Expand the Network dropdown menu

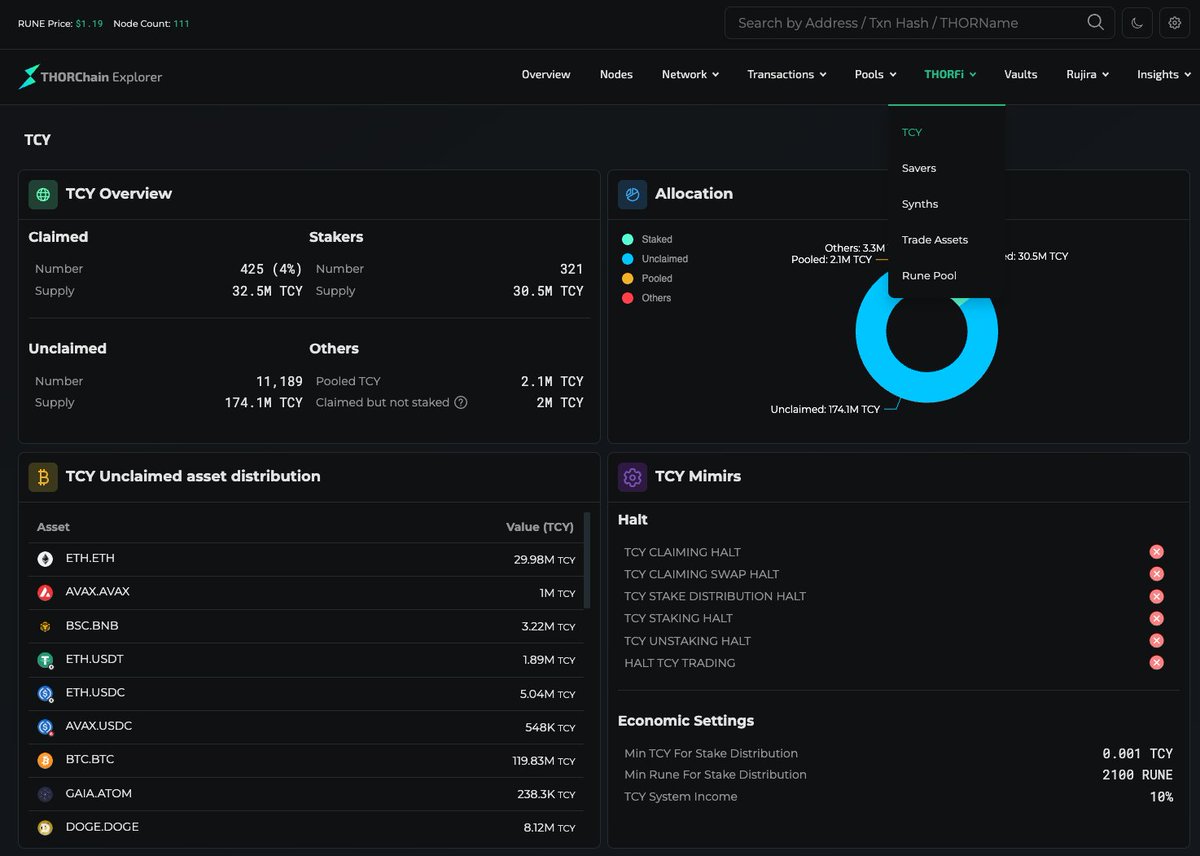[x=690, y=75]
